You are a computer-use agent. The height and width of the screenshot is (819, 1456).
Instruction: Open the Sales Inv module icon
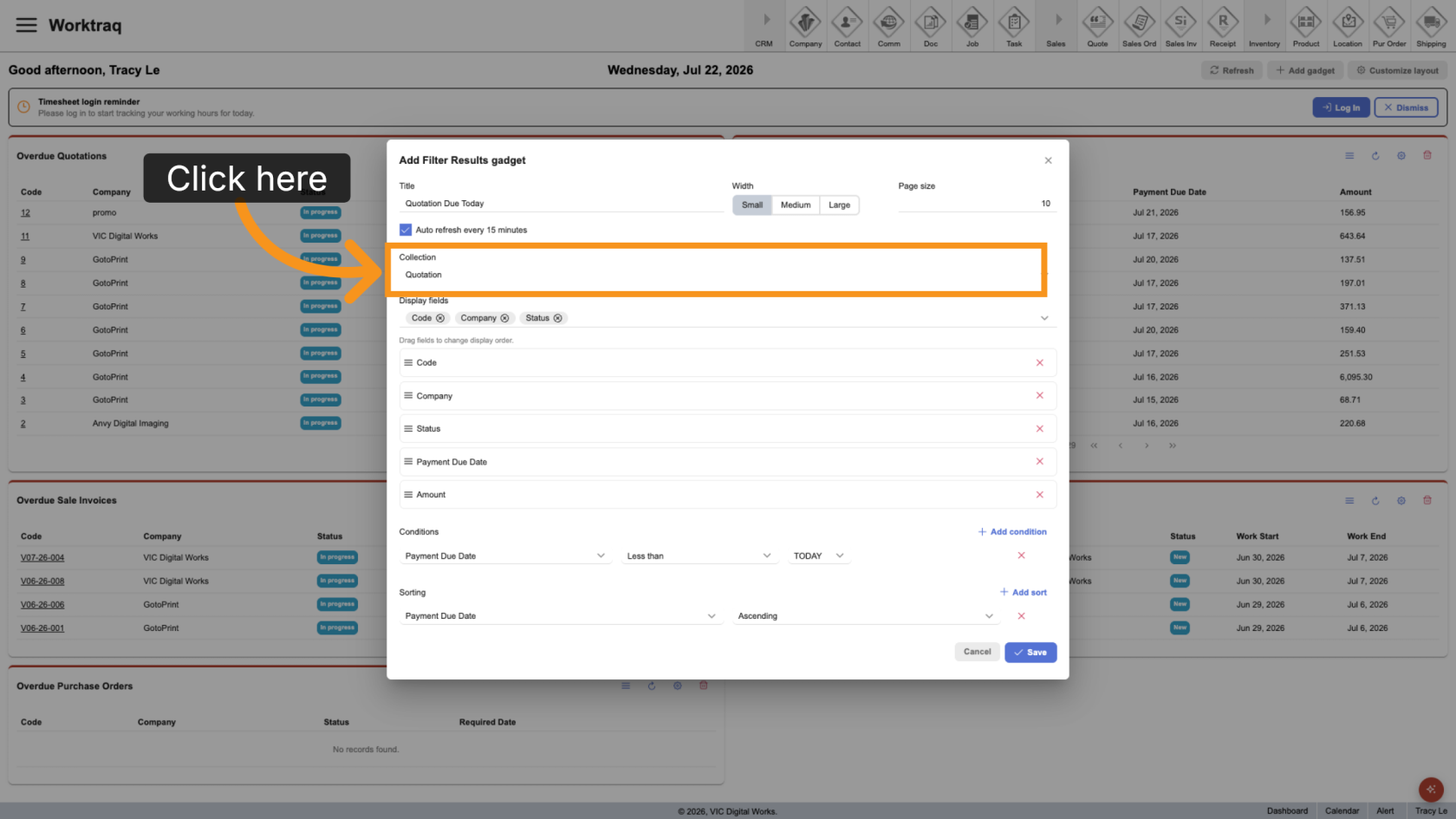tap(1180, 26)
